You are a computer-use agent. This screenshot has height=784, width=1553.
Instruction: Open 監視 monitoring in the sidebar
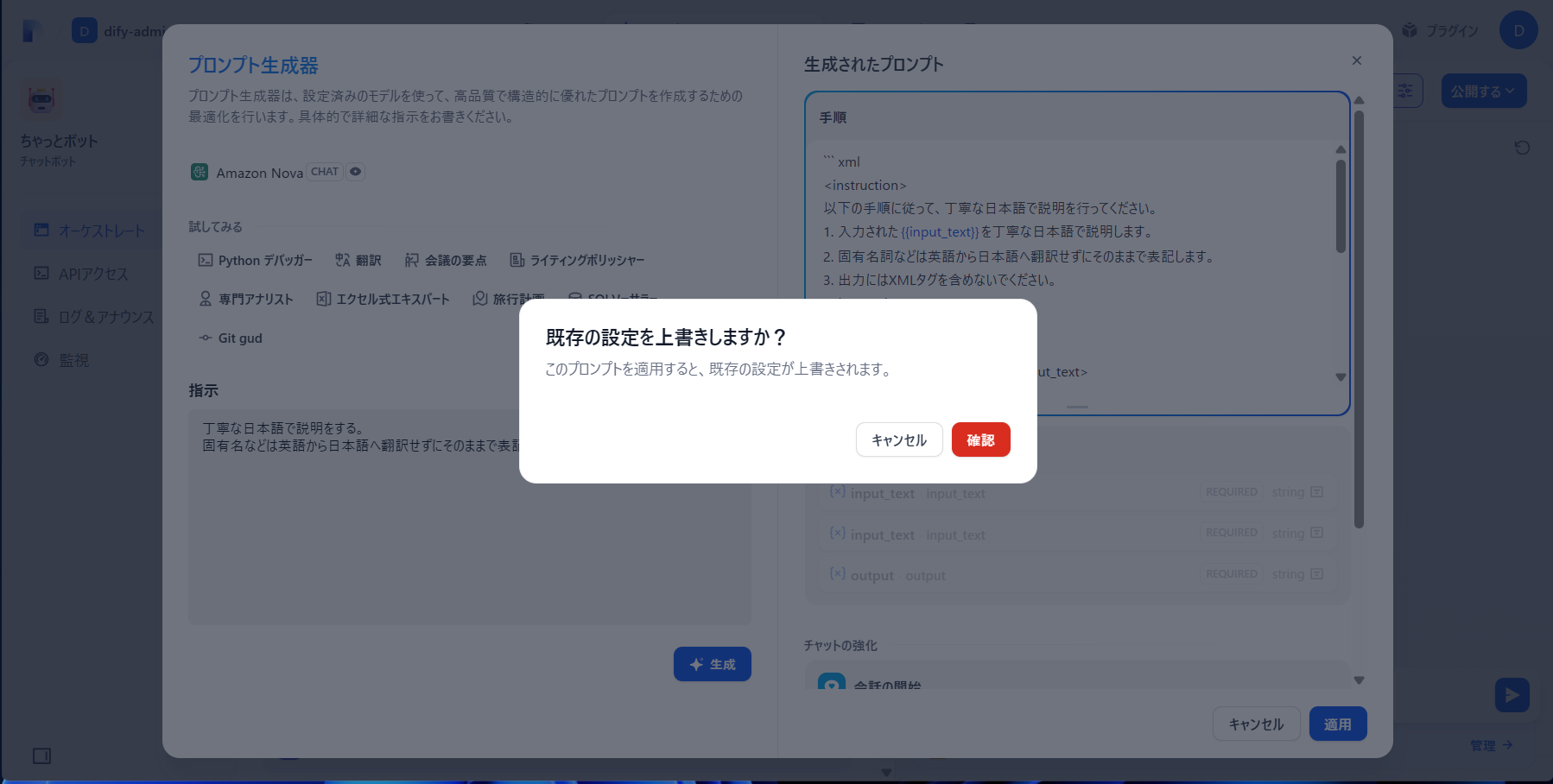point(61,360)
